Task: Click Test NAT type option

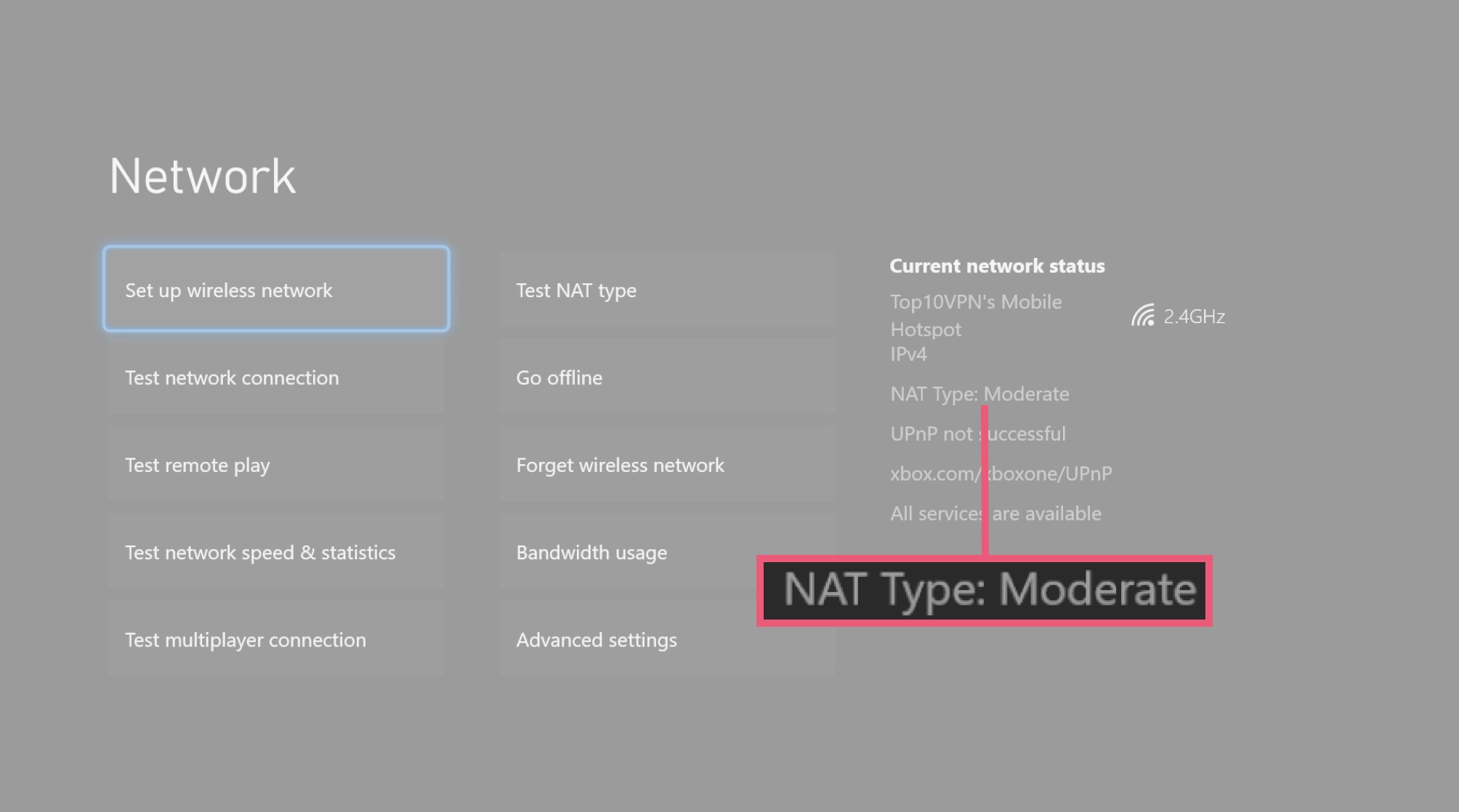Action: click(576, 289)
